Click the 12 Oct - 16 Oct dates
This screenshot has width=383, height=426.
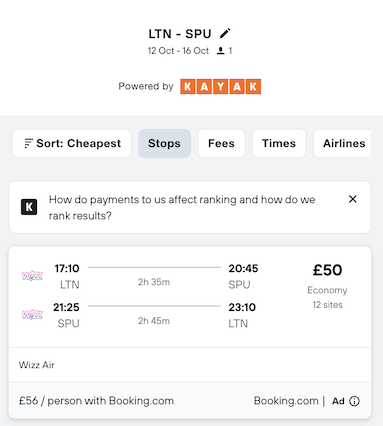click(x=178, y=51)
